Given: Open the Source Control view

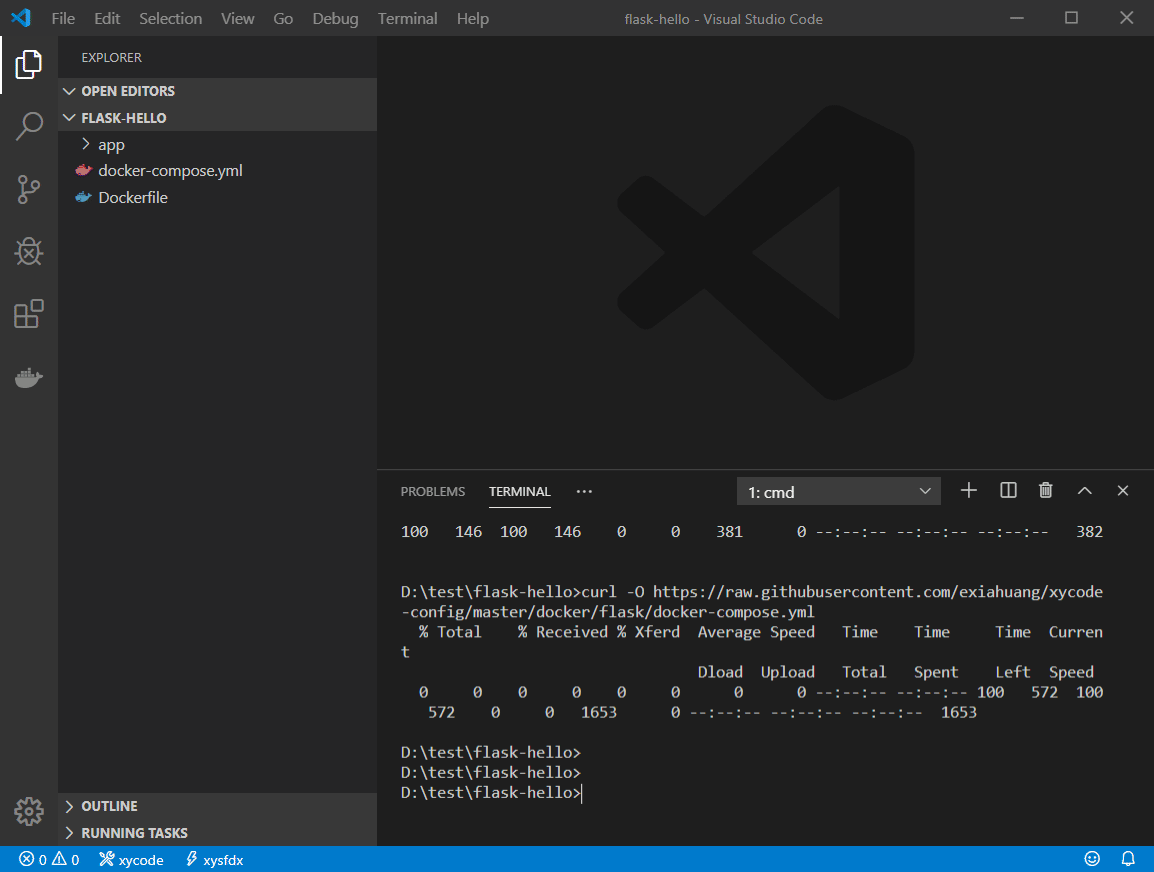Looking at the screenshot, I should (x=29, y=189).
